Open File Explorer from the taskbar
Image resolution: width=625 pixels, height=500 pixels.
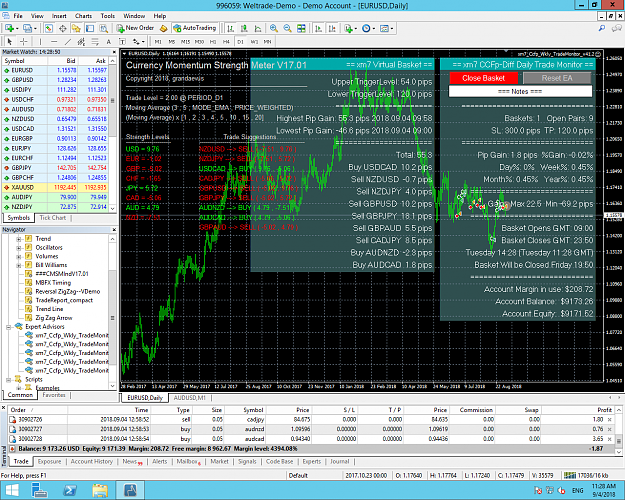(100, 490)
